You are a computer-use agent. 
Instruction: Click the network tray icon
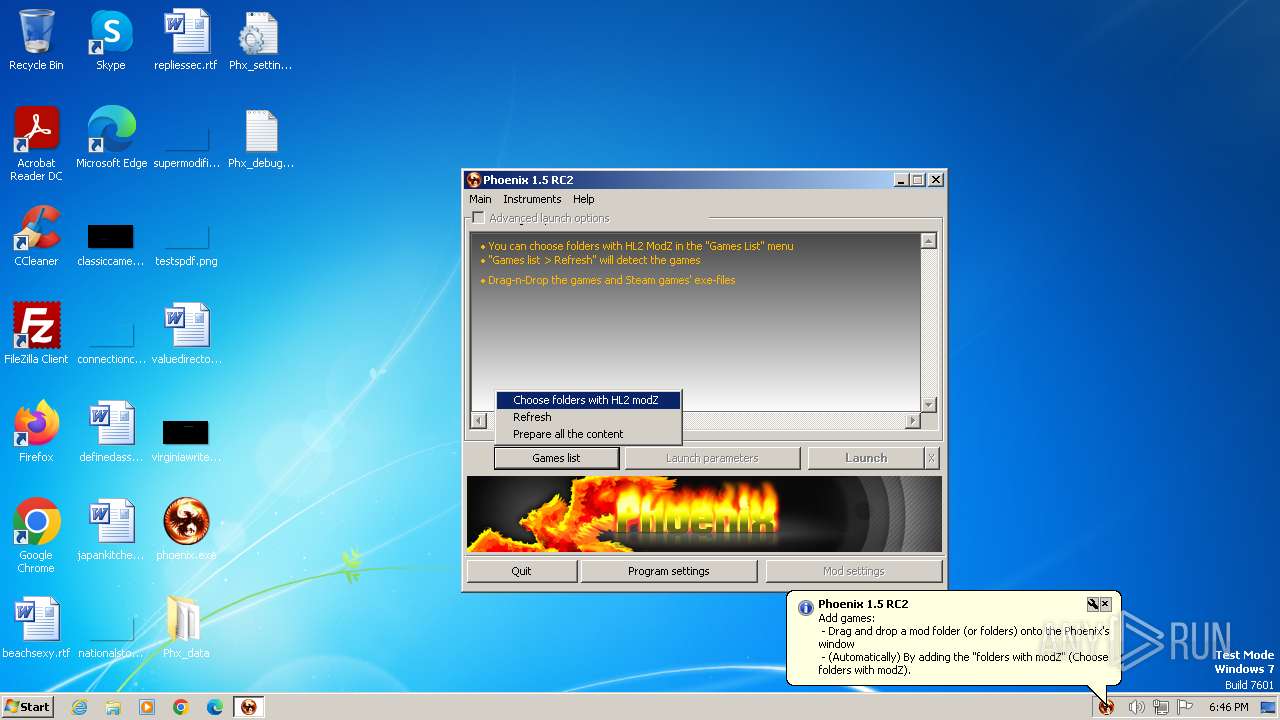pyautogui.click(x=1161, y=707)
